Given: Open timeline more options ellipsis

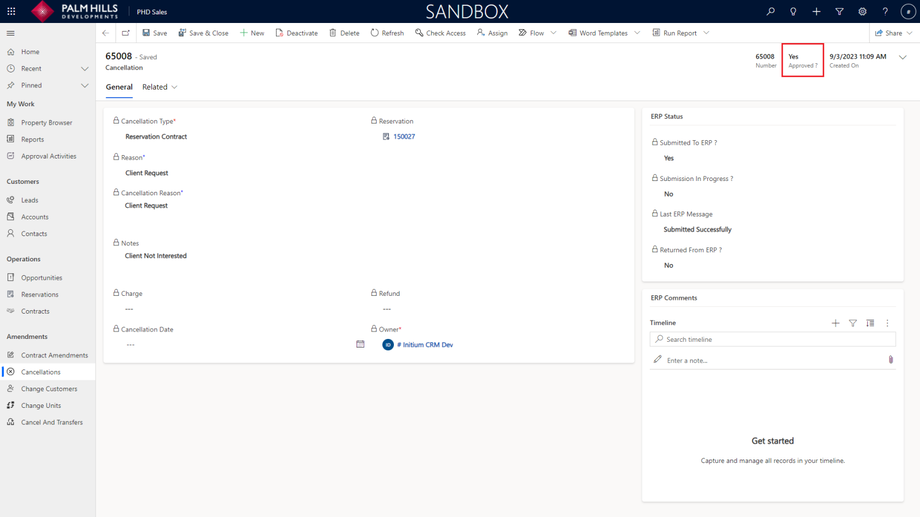Looking at the screenshot, I should pyautogui.click(x=887, y=323).
